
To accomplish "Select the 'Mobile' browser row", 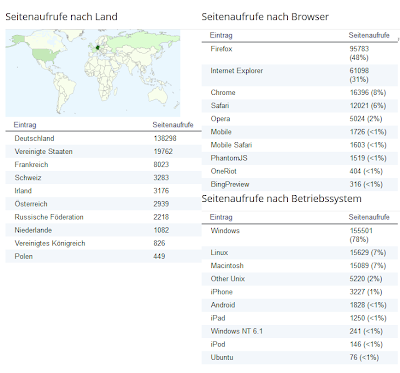I will point(300,132).
